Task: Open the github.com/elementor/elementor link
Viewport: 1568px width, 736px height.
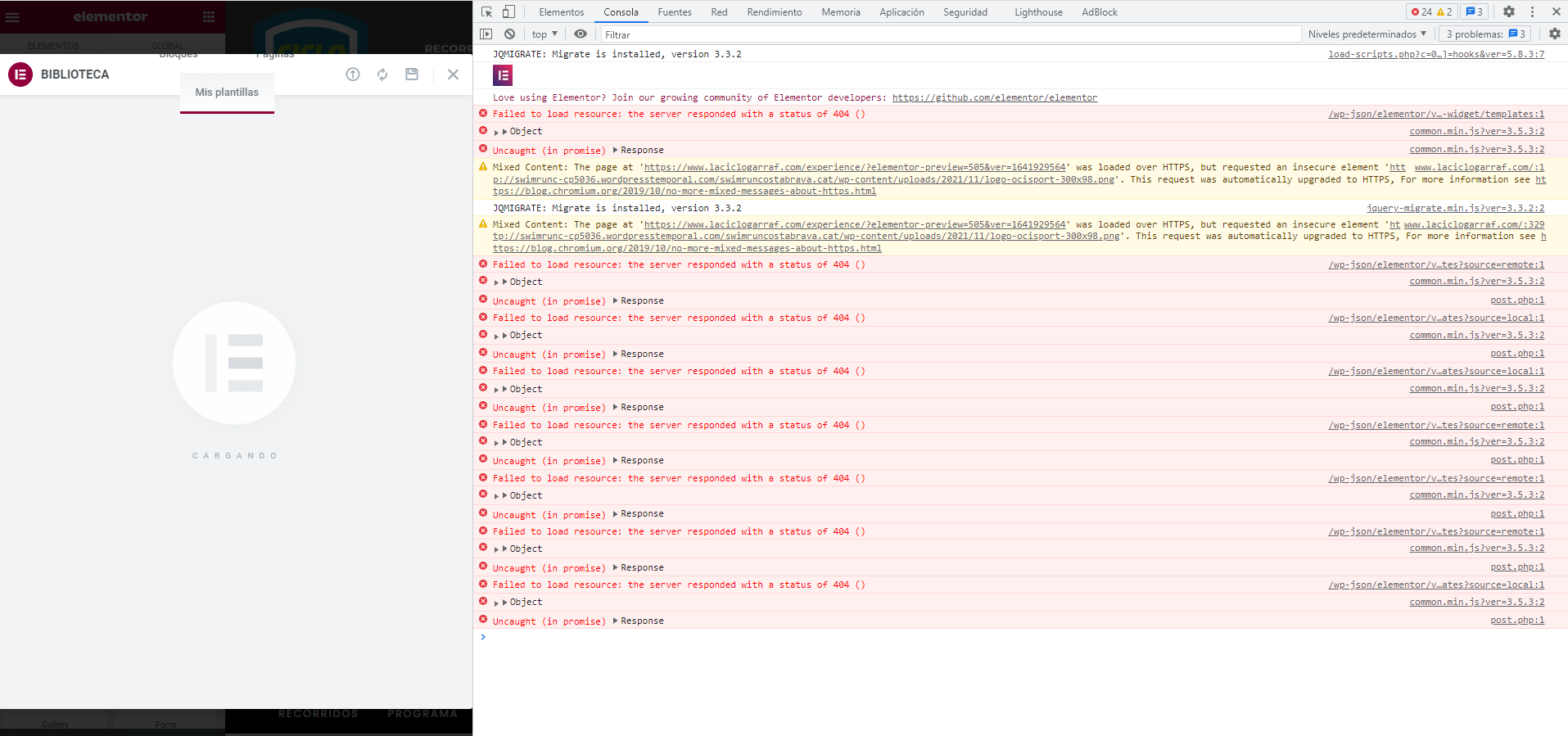Action: [995, 97]
